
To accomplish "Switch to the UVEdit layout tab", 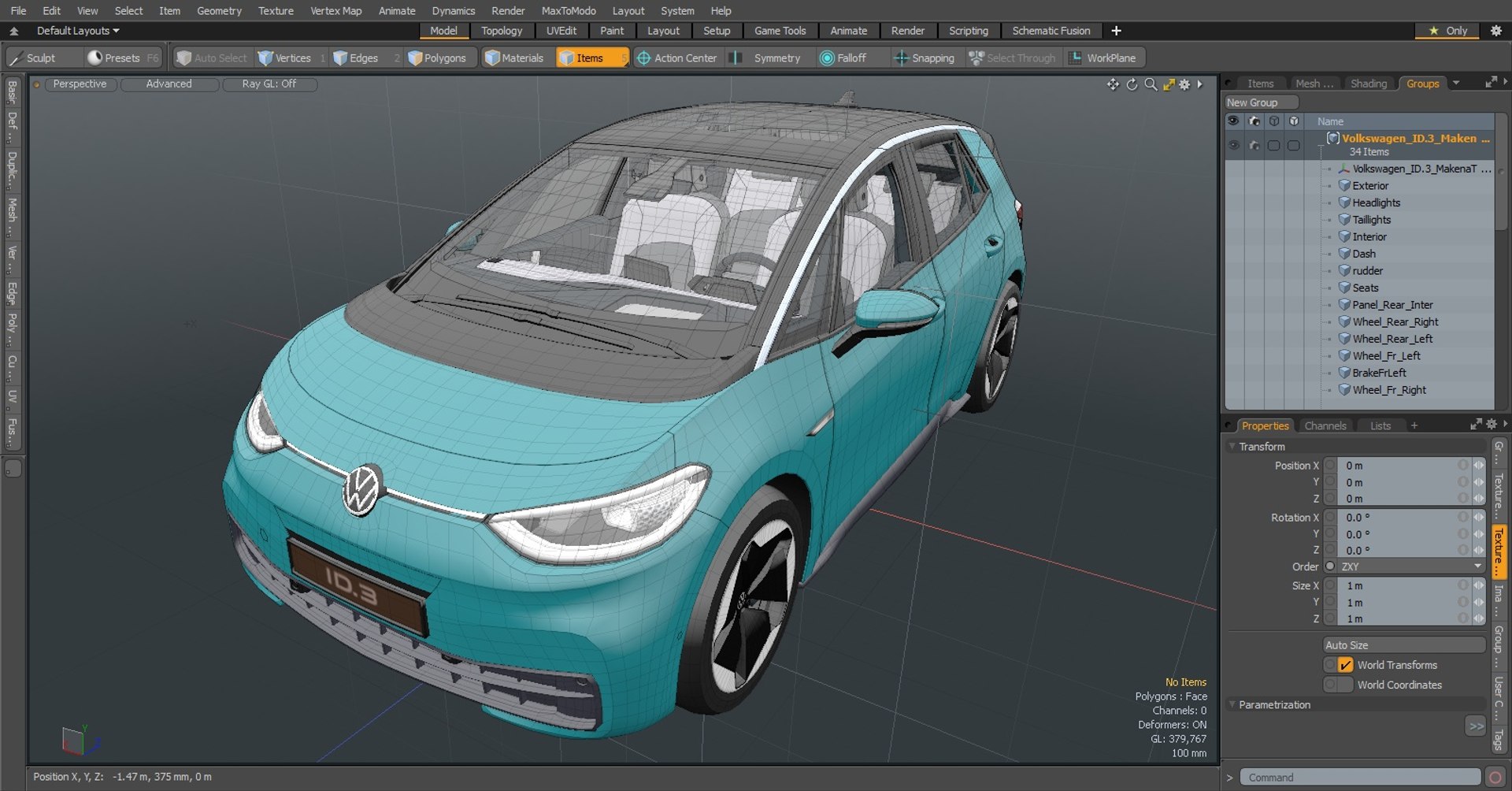I will 561,31.
